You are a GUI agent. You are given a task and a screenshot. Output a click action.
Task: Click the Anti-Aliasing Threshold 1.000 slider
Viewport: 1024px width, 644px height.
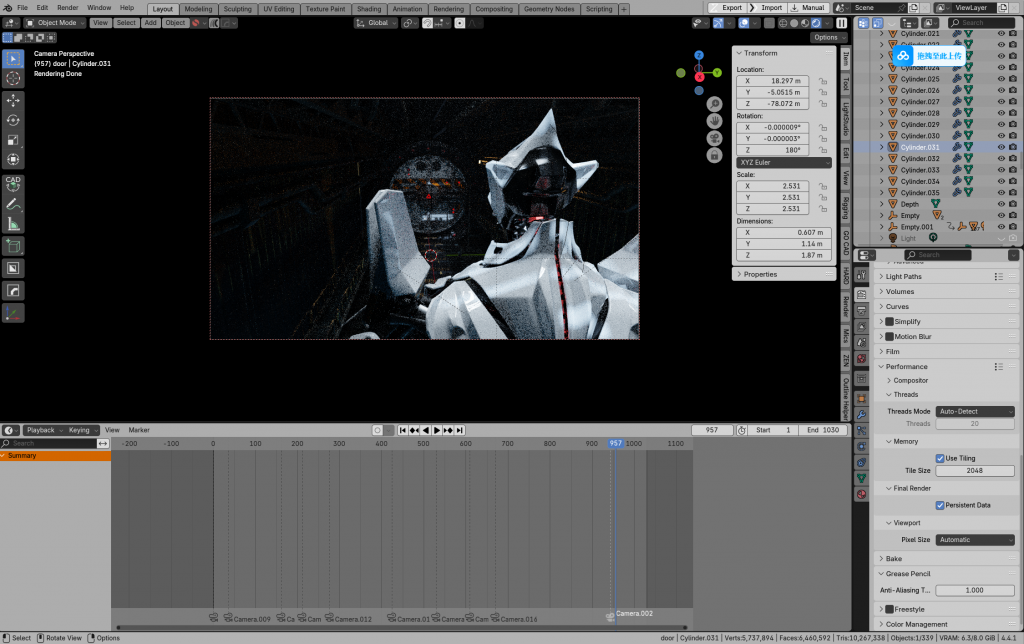(975, 590)
